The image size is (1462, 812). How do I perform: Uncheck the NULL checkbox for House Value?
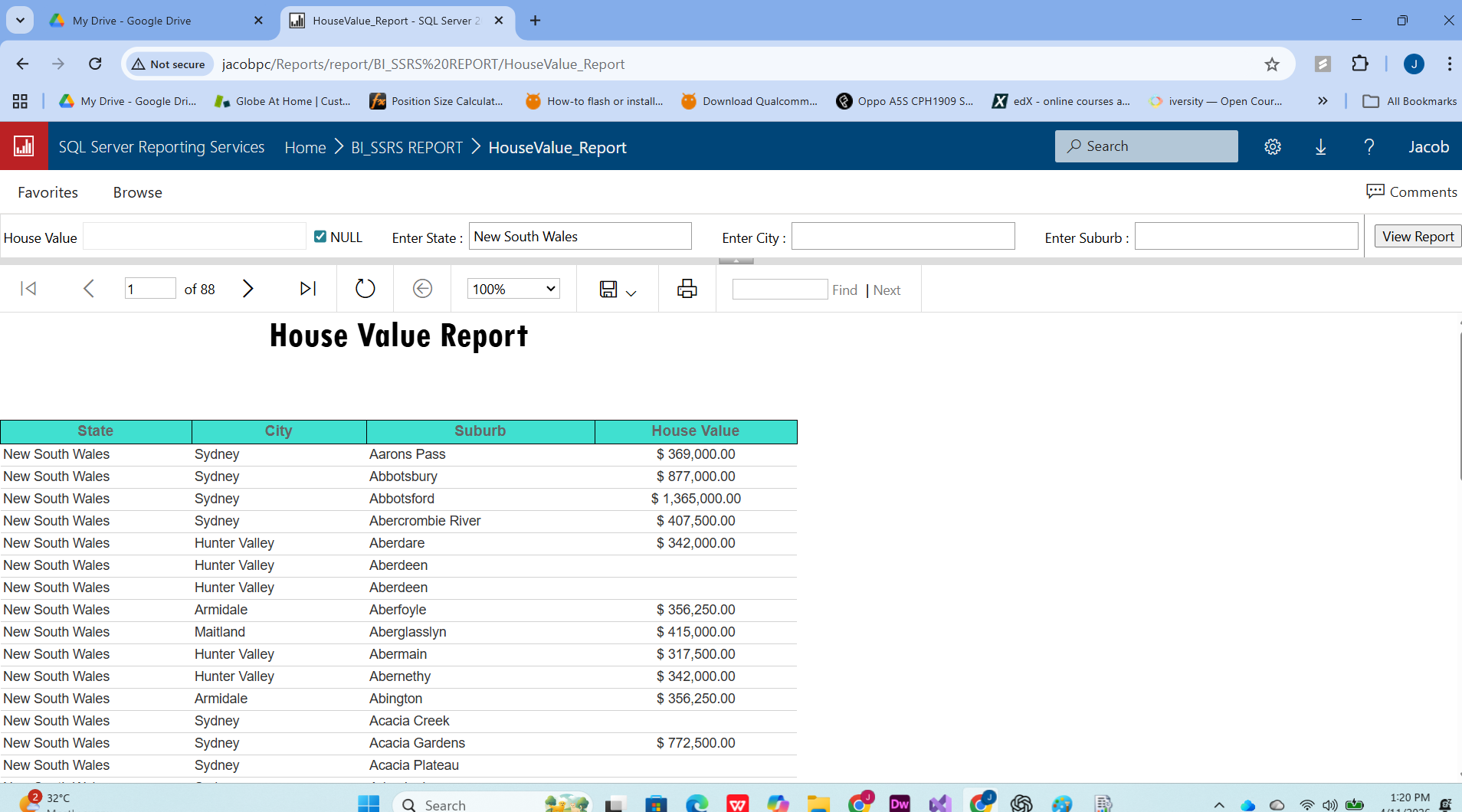click(320, 237)
